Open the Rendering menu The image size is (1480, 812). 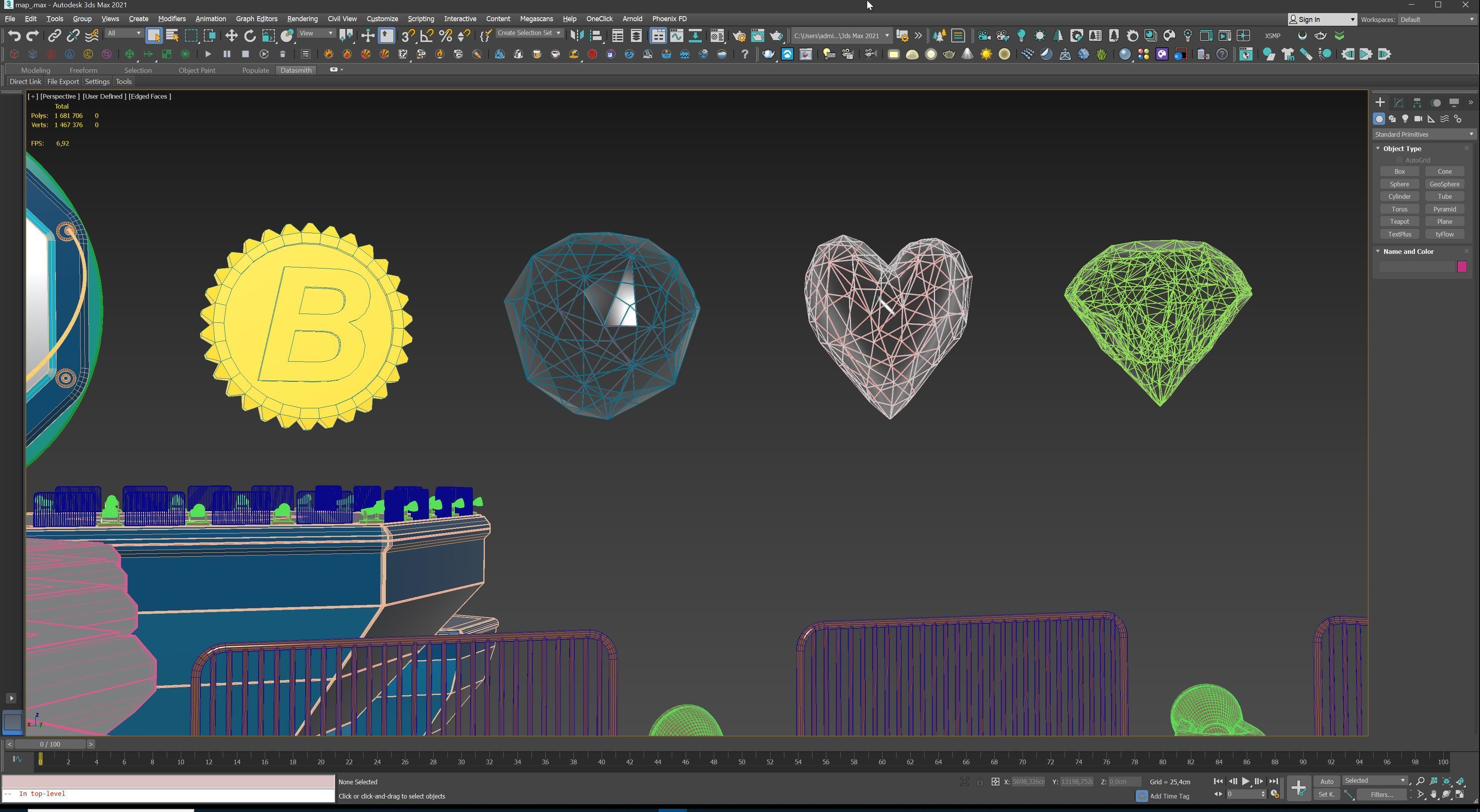pos(302,19)
